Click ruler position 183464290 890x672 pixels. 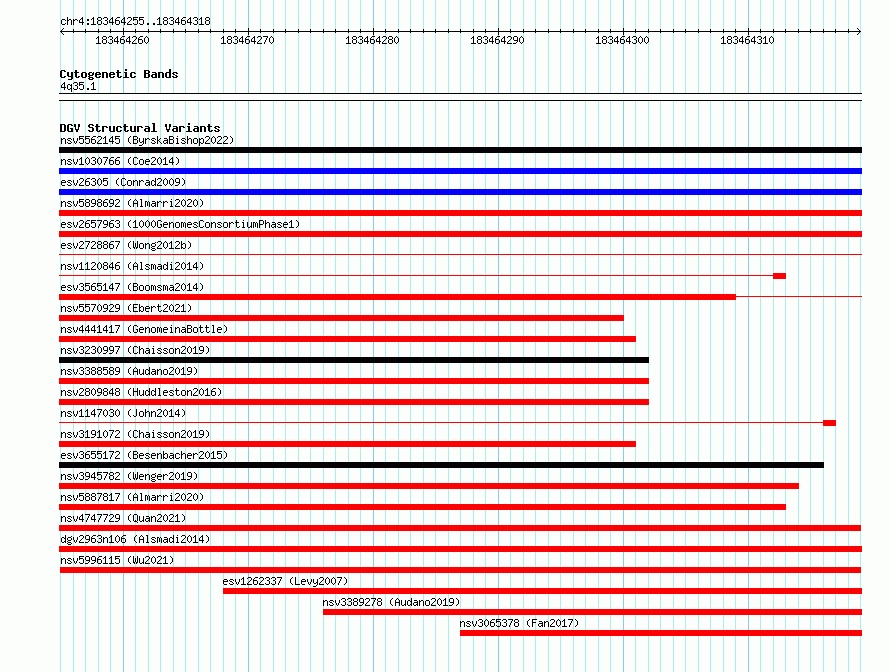(497, 40)
